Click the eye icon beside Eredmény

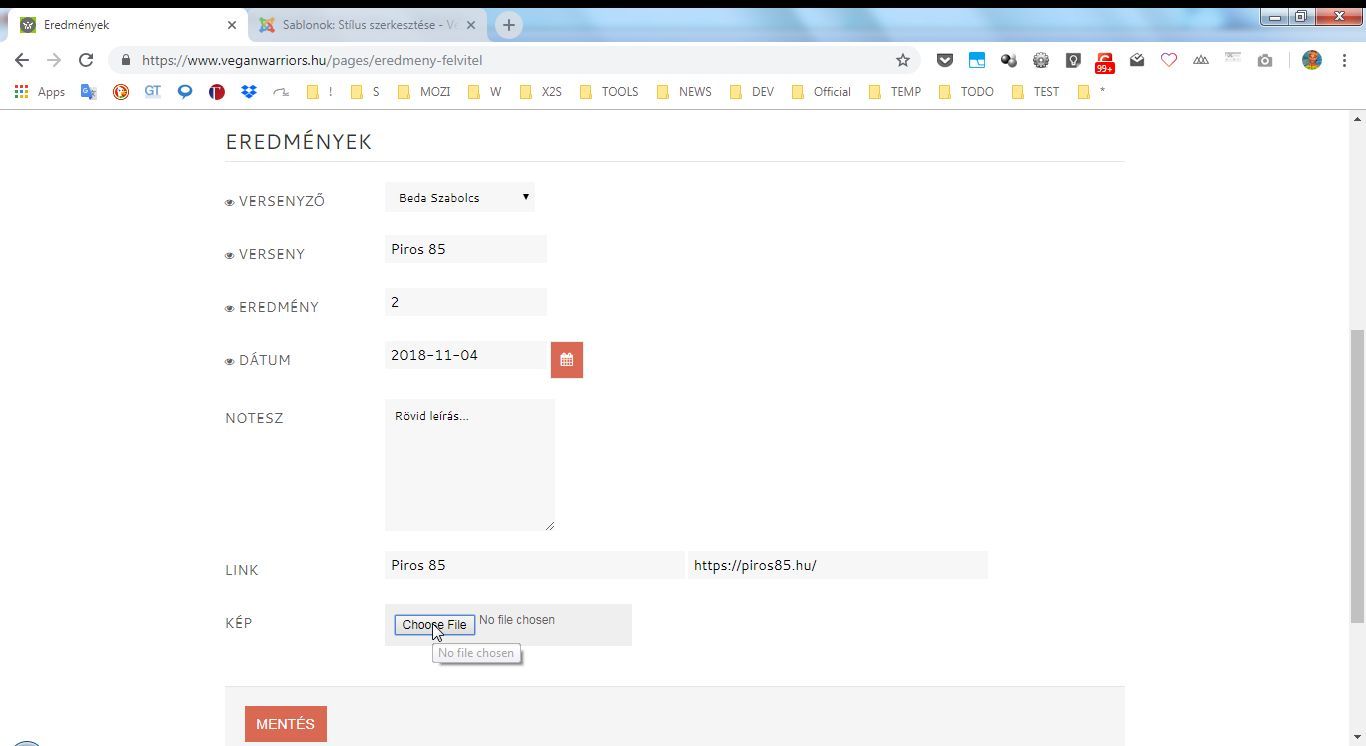[230, 308]
